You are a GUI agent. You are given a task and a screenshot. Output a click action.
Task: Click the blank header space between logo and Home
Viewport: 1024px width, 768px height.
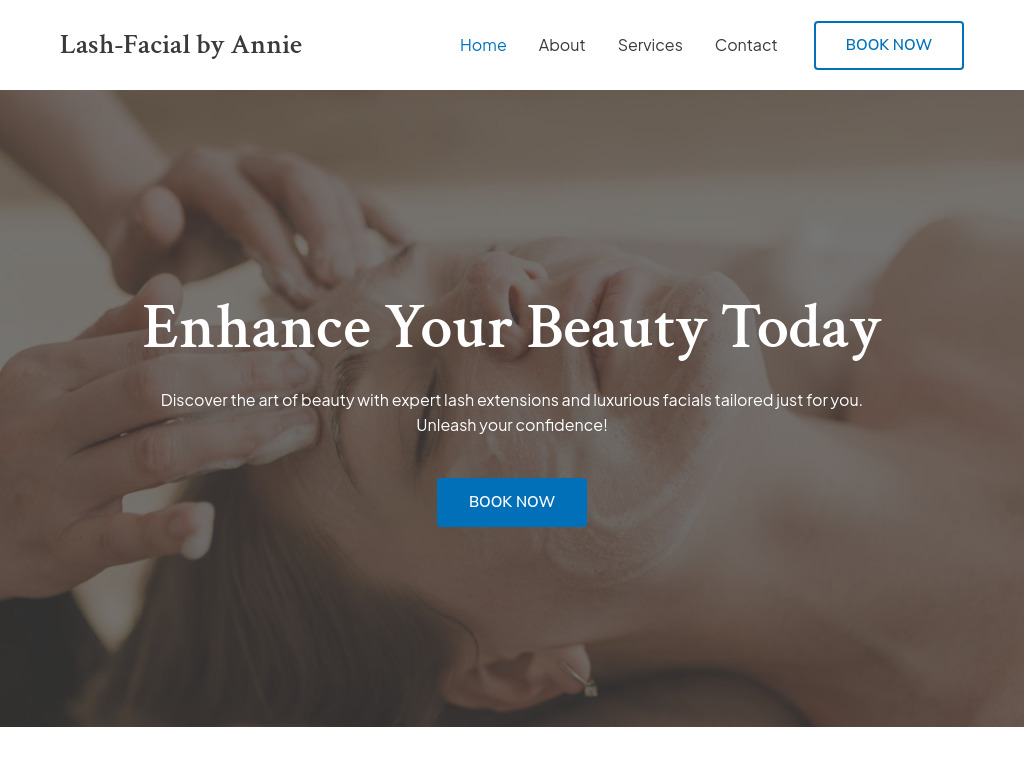point(381,45)
